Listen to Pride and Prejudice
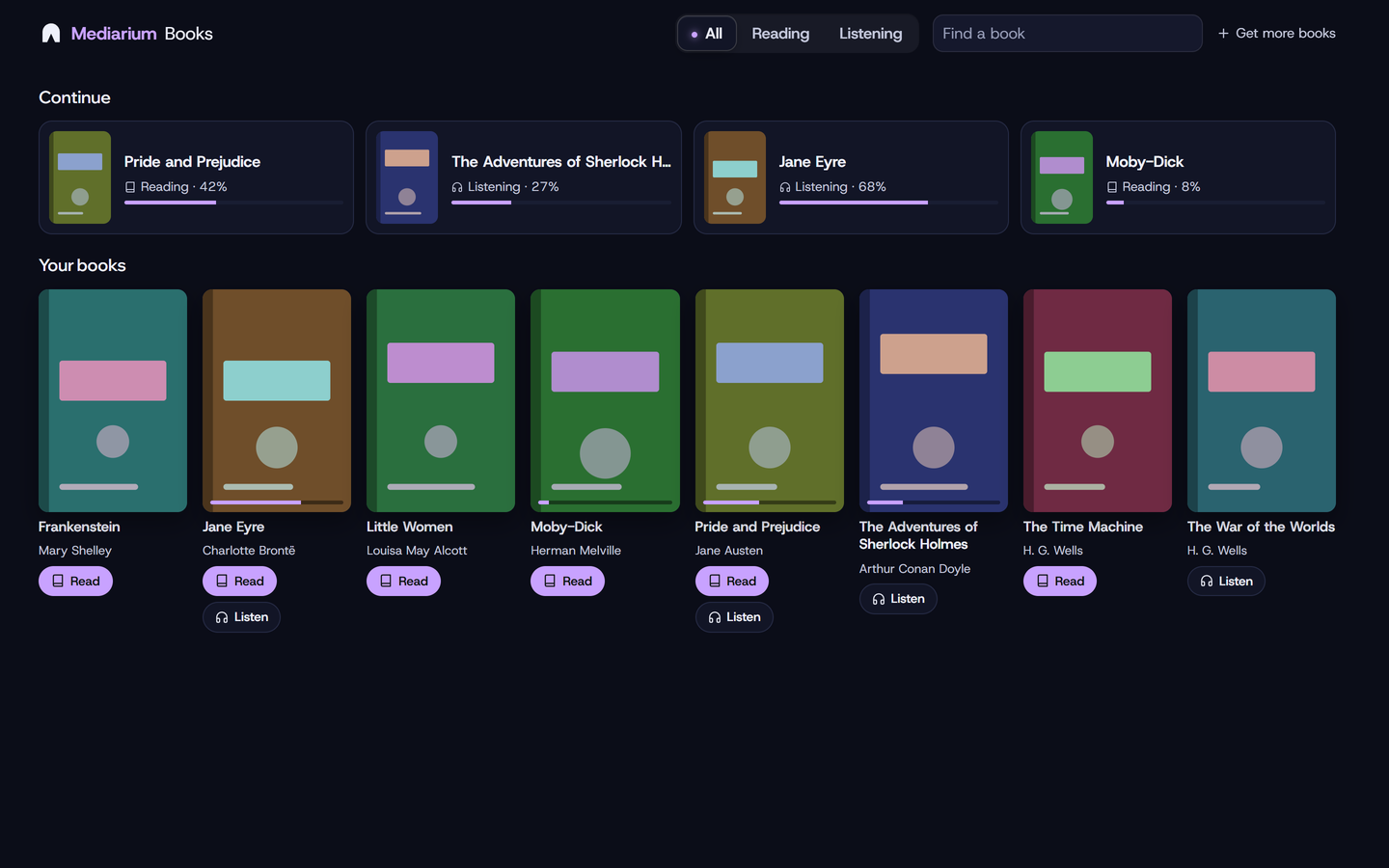 pyautogui.click(x=734, y=617)
